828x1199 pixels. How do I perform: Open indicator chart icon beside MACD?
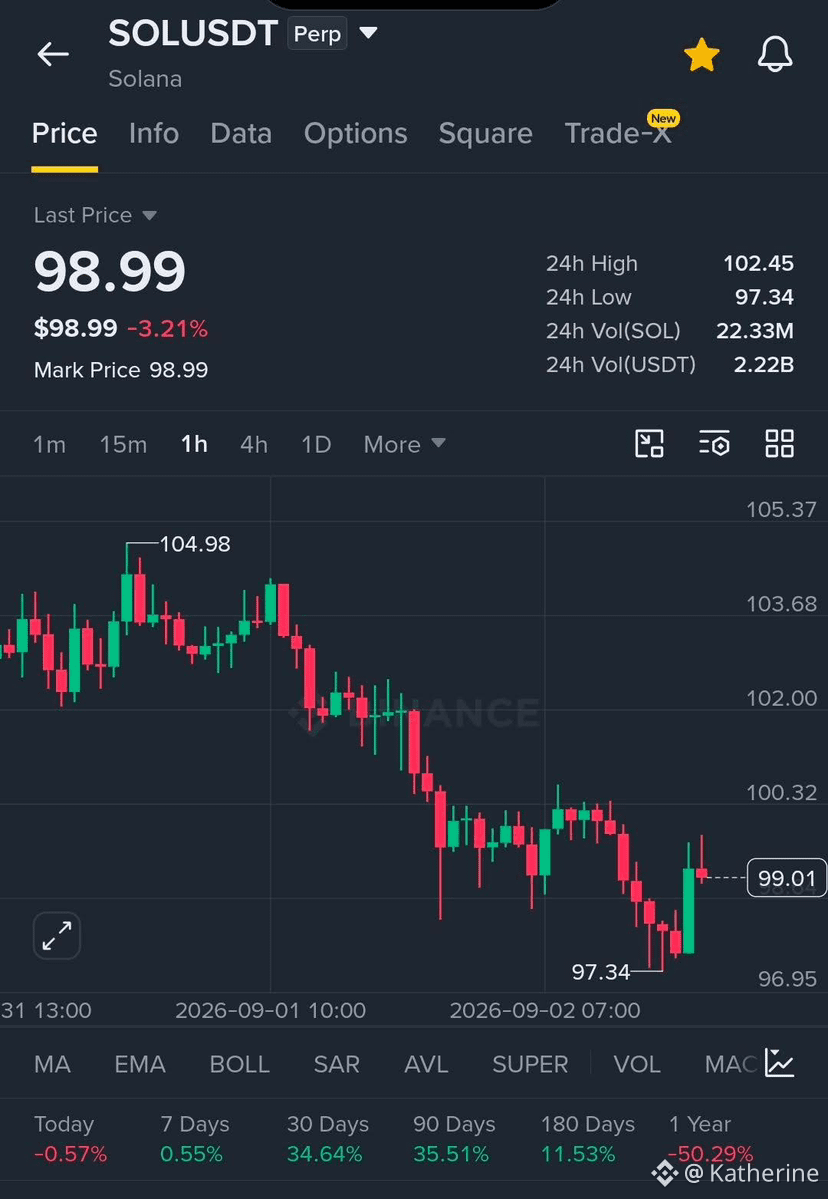click(779, 1064)
